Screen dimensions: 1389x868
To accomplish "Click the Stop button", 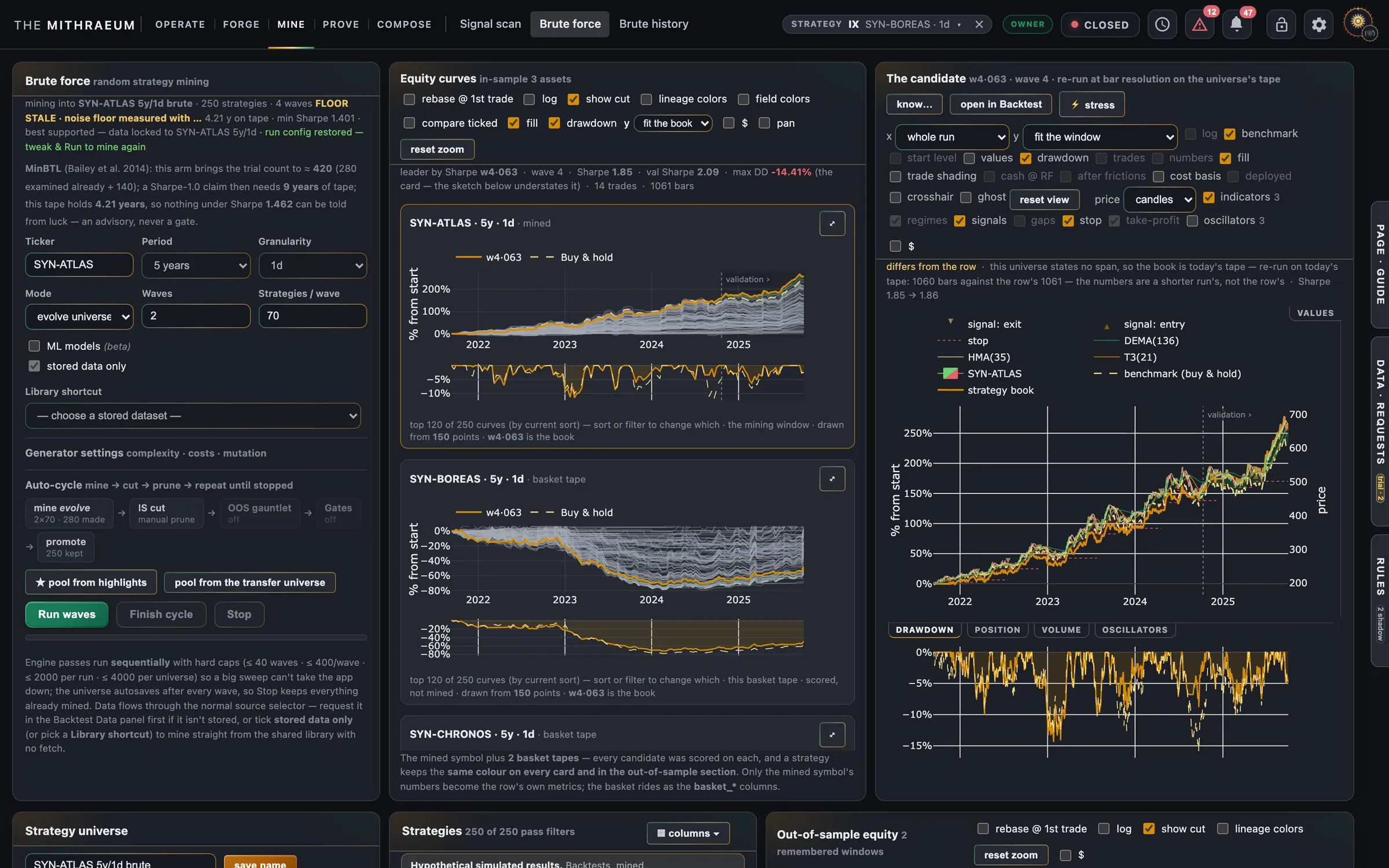I will pos(239,615).
